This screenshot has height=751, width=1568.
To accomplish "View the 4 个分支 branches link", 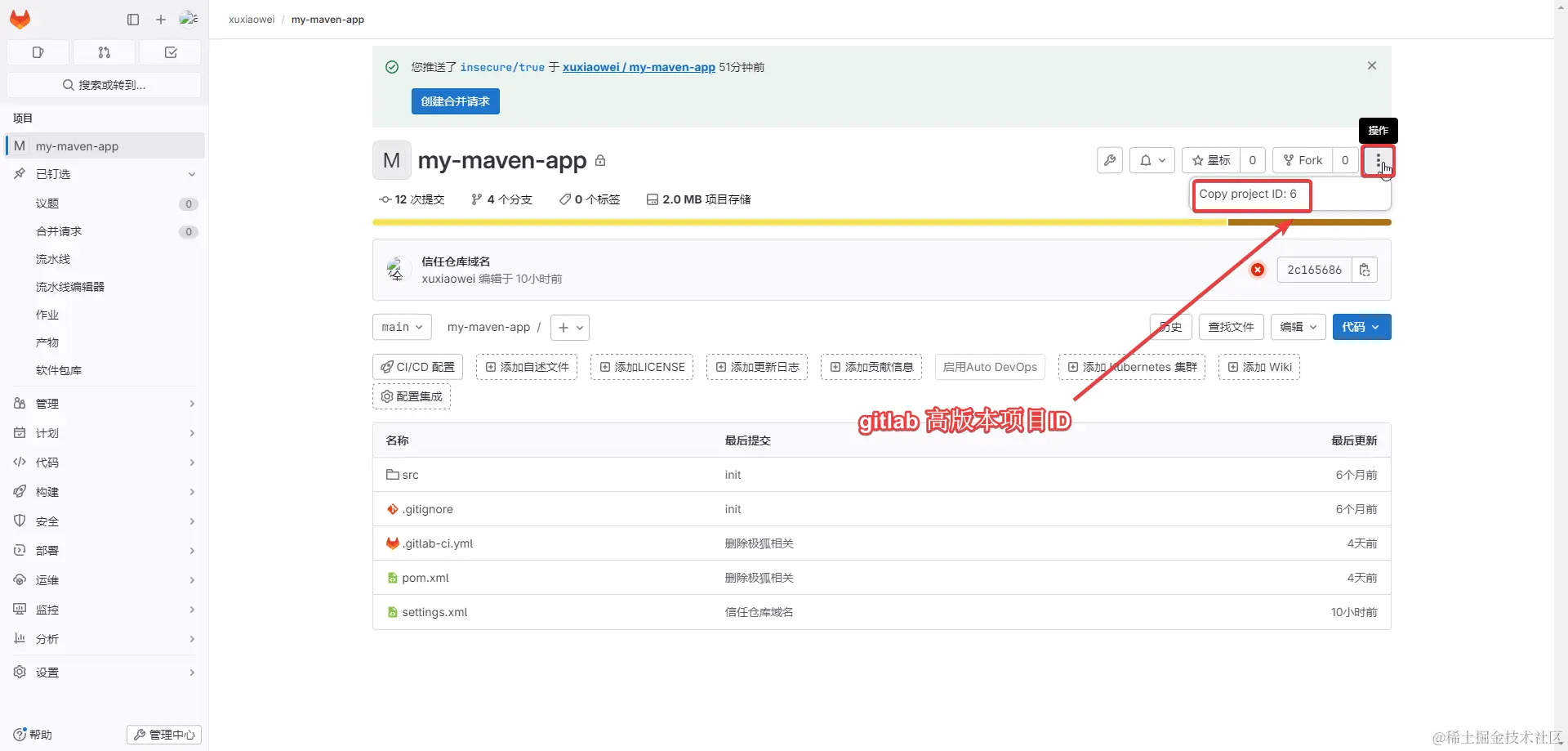I will [501, 199].
